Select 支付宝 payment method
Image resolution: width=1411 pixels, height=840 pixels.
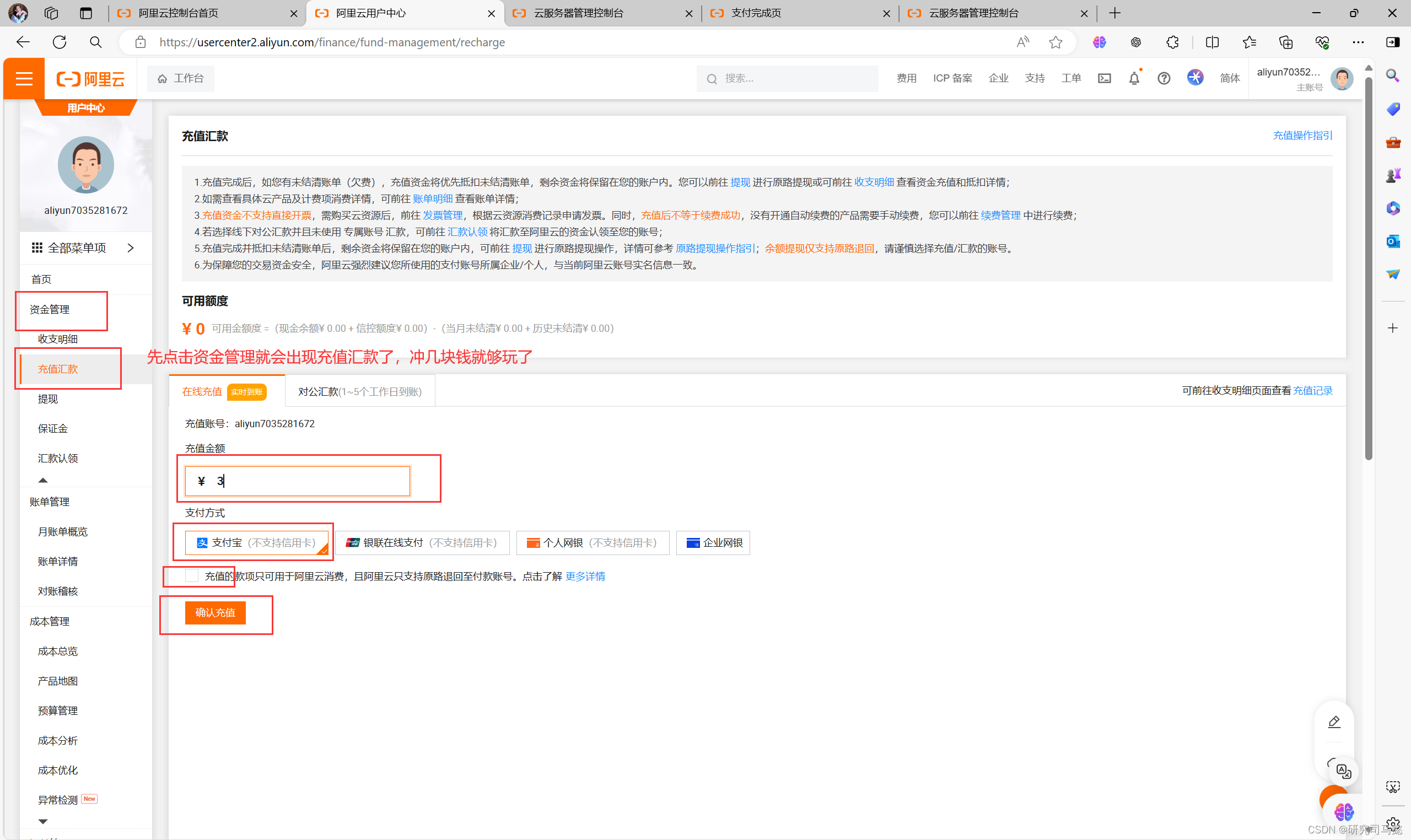point(257,543)
